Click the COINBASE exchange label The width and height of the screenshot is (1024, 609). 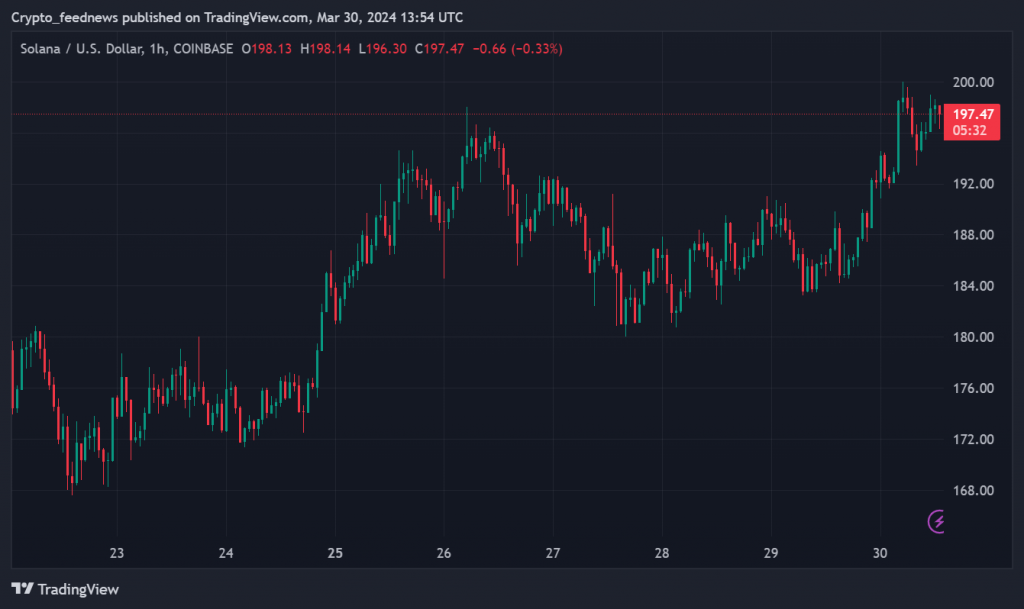point(206,49)
